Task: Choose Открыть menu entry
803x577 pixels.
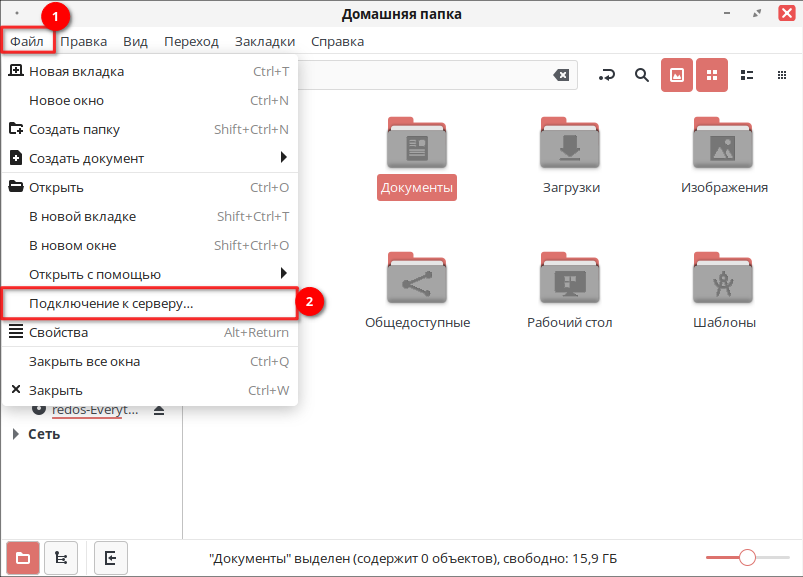Action: [x=150, y=187]
